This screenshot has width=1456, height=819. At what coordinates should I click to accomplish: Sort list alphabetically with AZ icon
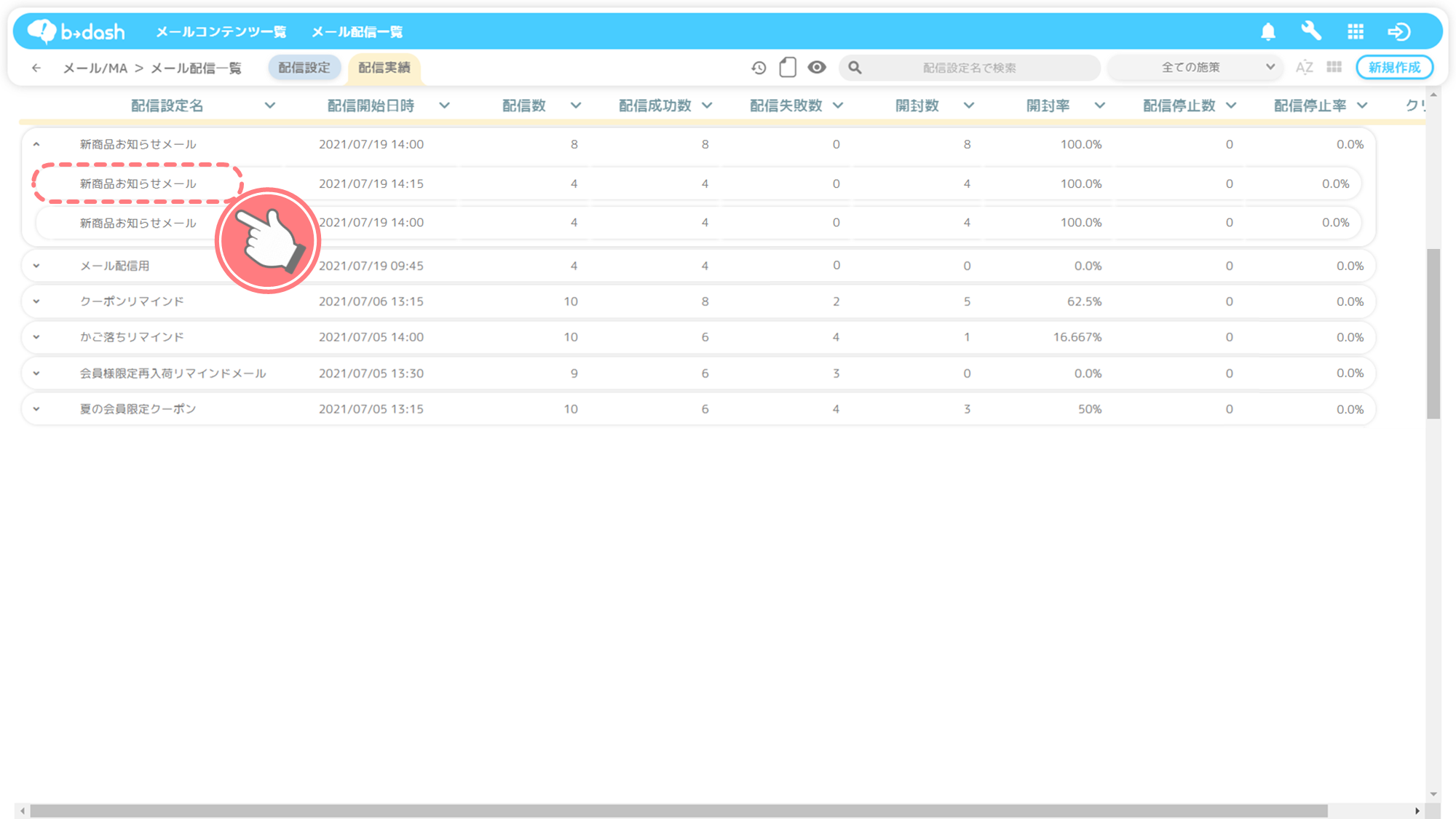(x=1305, y=68)
